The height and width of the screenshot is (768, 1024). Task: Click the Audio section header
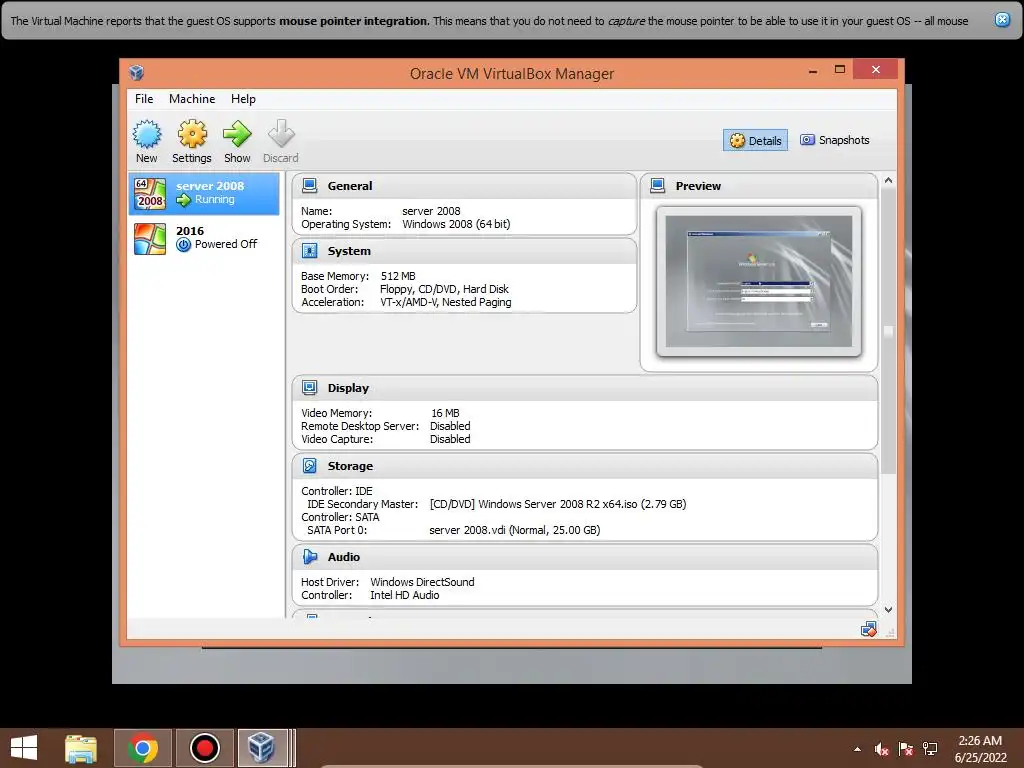coord(585,557)
